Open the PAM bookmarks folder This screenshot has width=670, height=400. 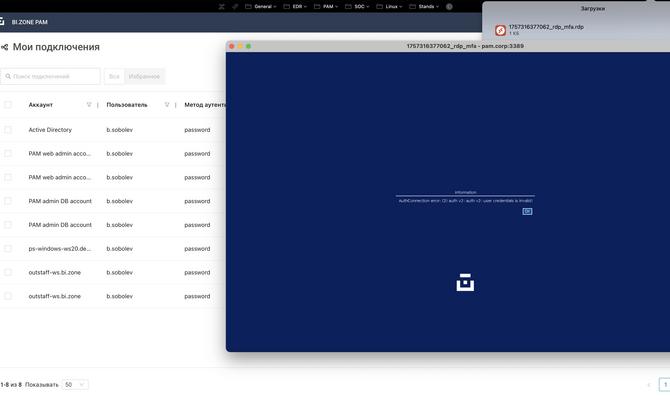pyautogui.click(x=326, y=6)
